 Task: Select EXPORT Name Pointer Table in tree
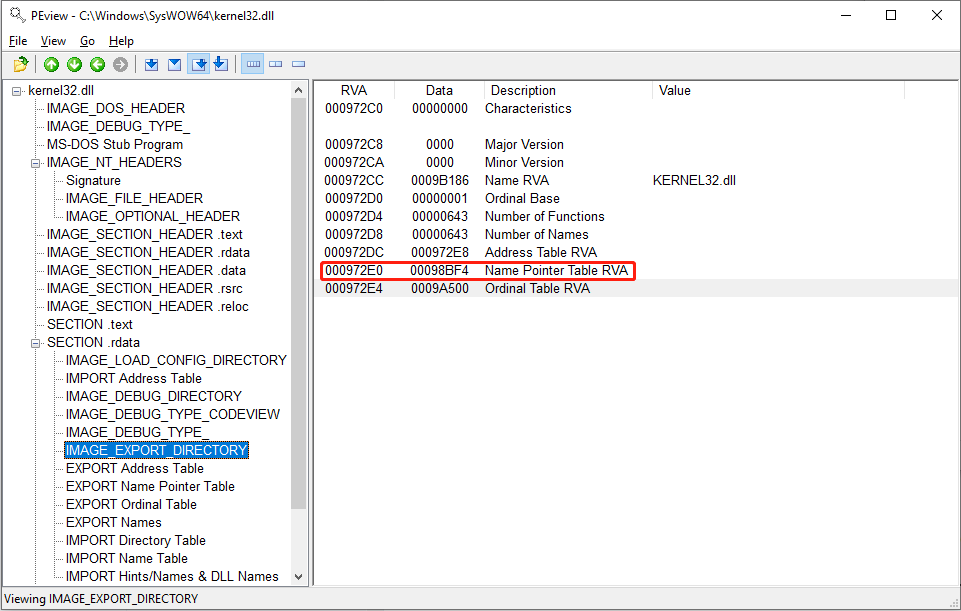pyautogui.click(x=150, y=487)
